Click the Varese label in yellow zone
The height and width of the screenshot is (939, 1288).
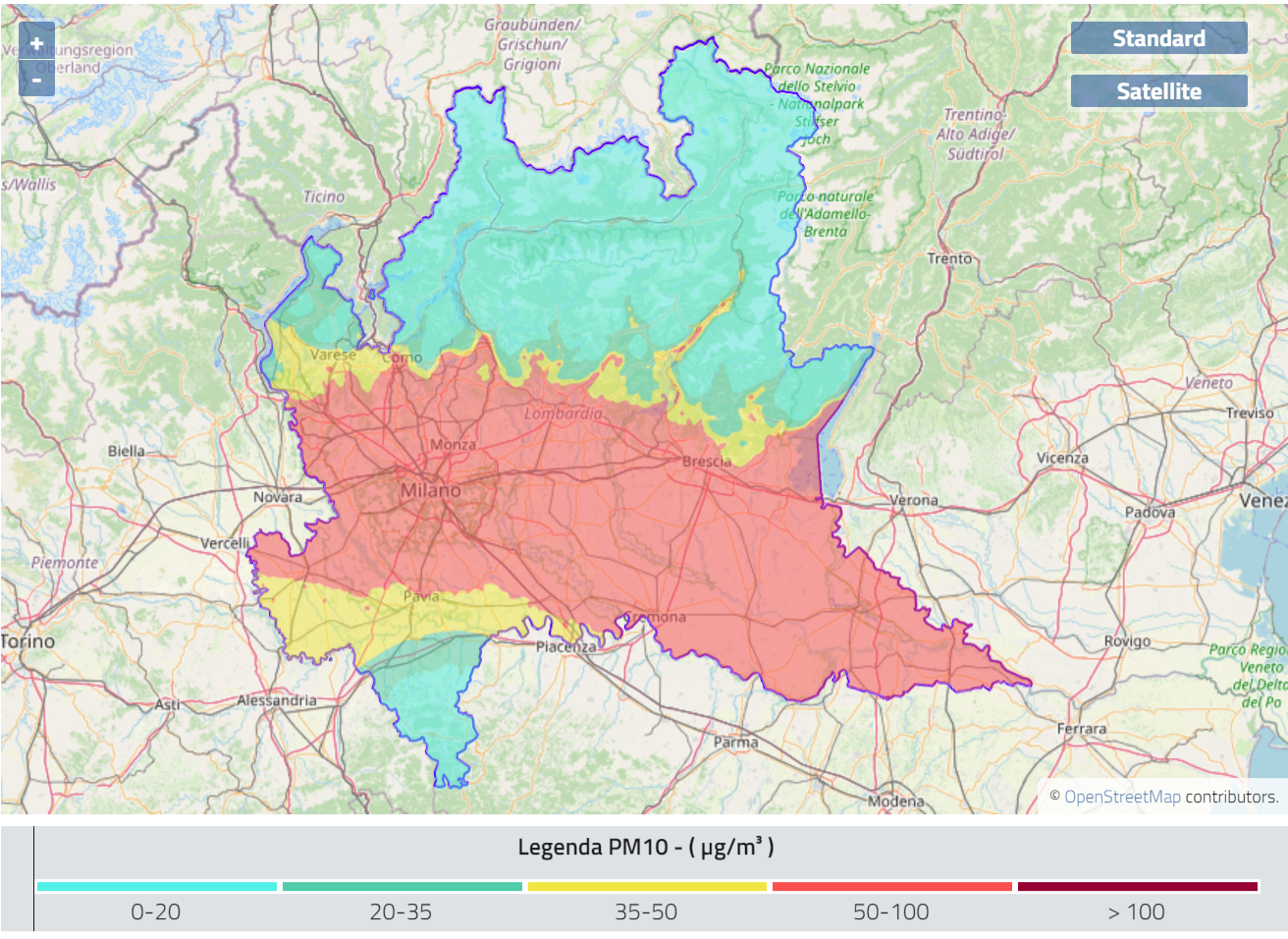pos(333,355)
